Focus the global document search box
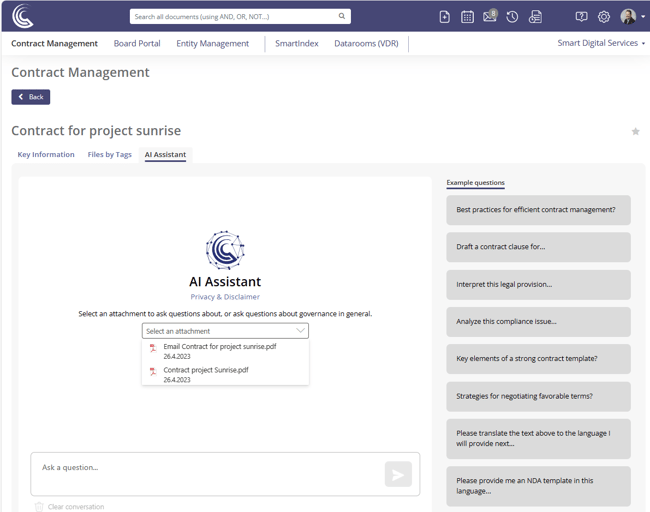 point(240,17)
